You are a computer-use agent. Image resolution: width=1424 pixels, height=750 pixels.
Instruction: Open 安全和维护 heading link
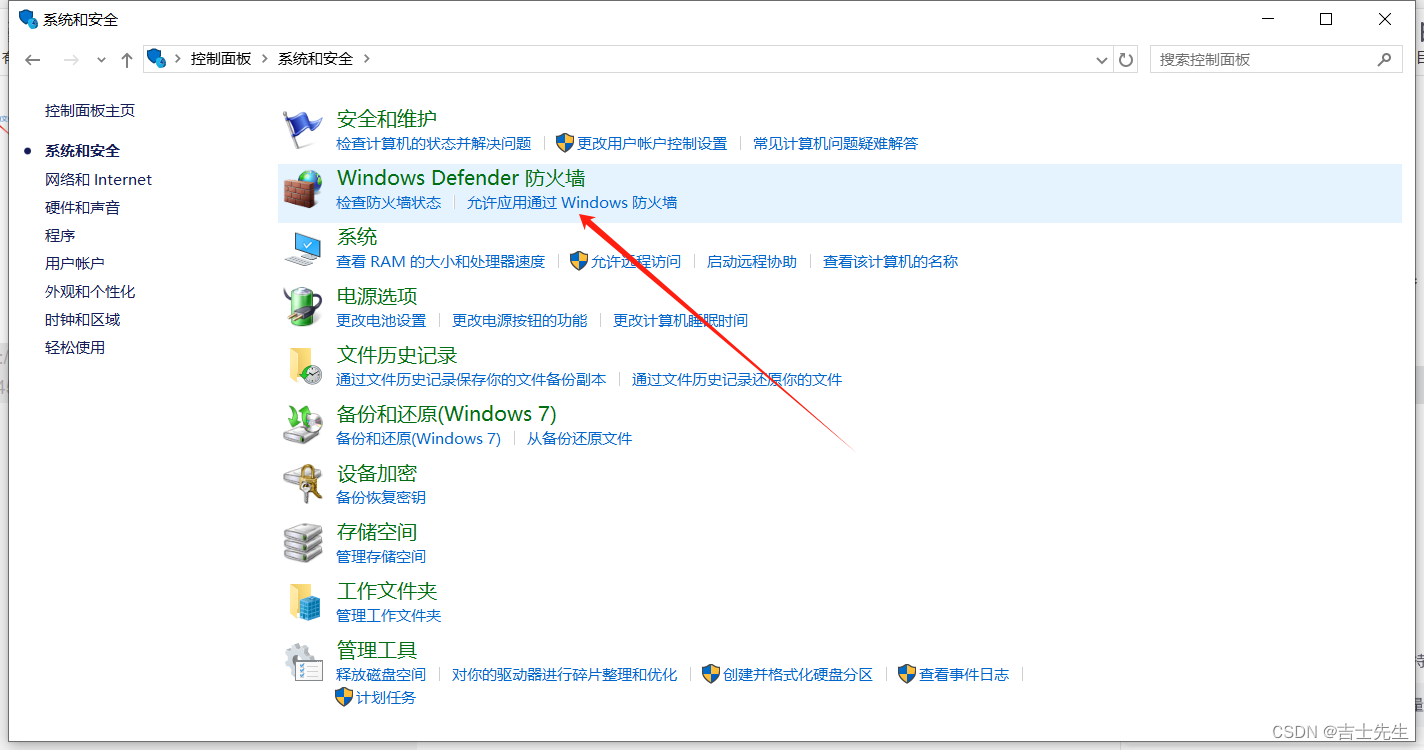click(387, 119)
